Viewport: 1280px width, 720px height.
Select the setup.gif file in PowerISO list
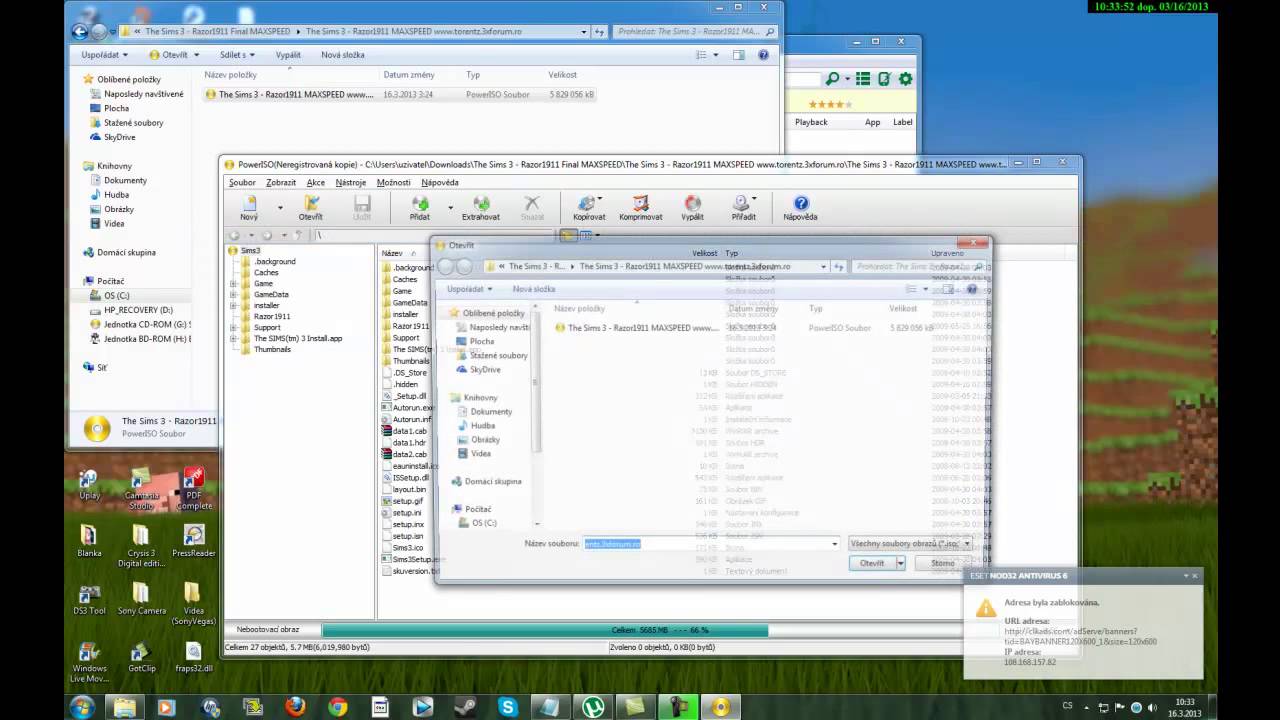[408, 501]
